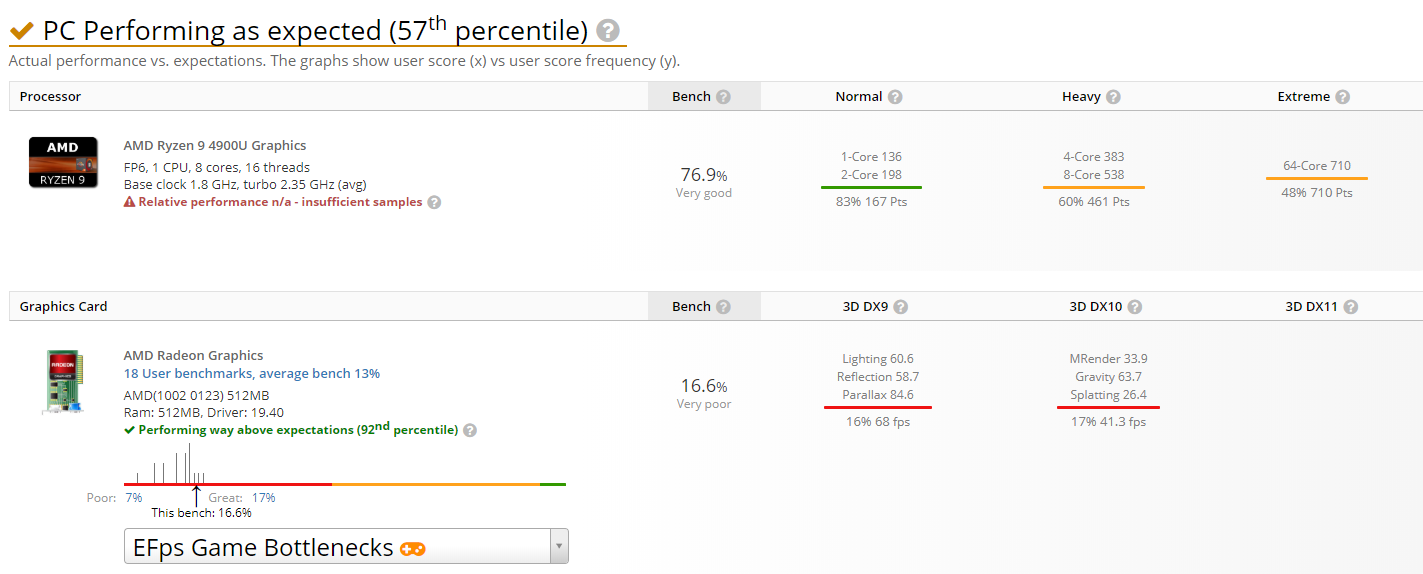Click the Processor section header
This screenshot has height=574, width=1423.
tap(50, 97)
